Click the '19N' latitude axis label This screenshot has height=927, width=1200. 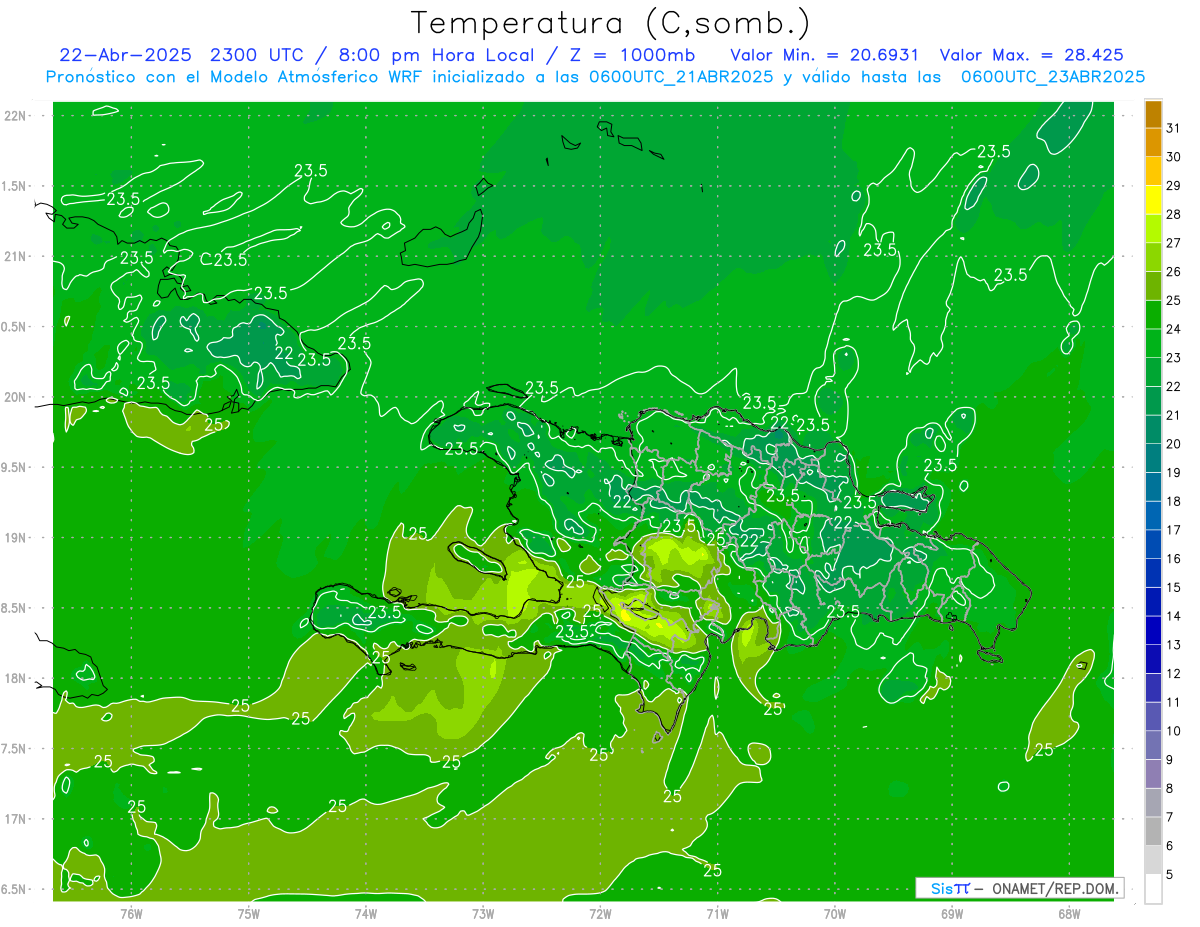point(16,538)
